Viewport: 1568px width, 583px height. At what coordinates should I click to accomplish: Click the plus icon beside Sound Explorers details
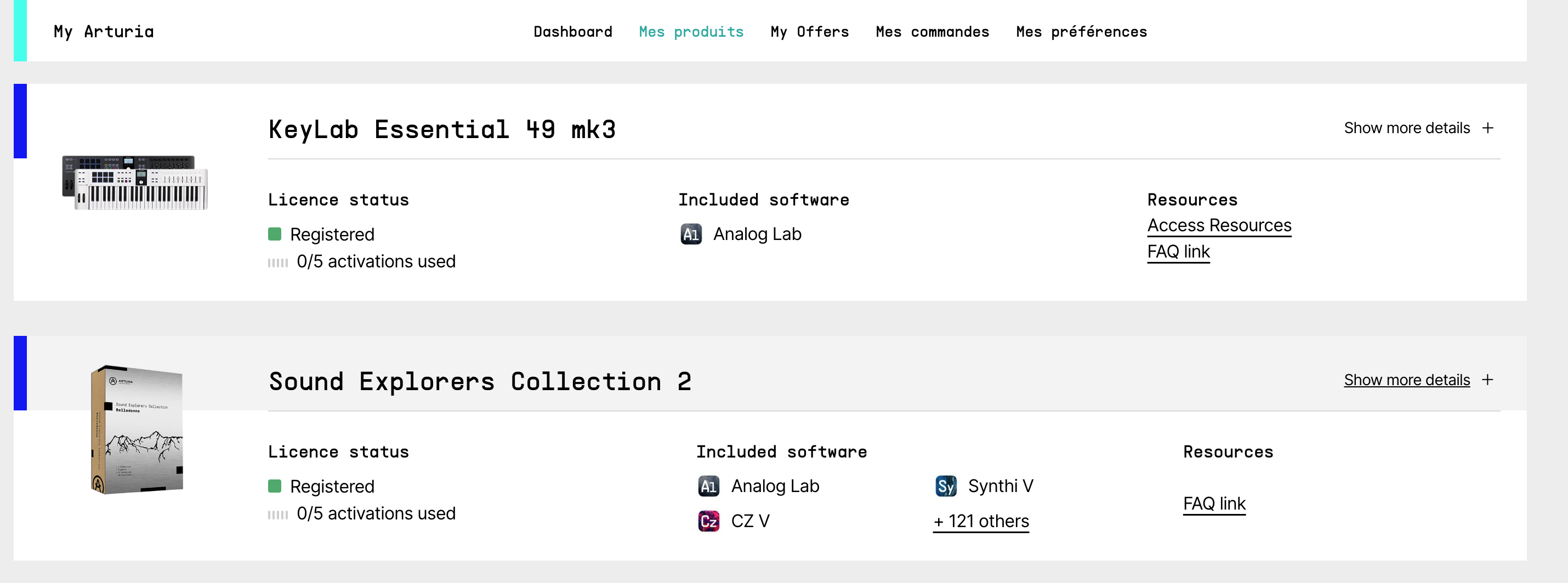(x=1487, y=380)
